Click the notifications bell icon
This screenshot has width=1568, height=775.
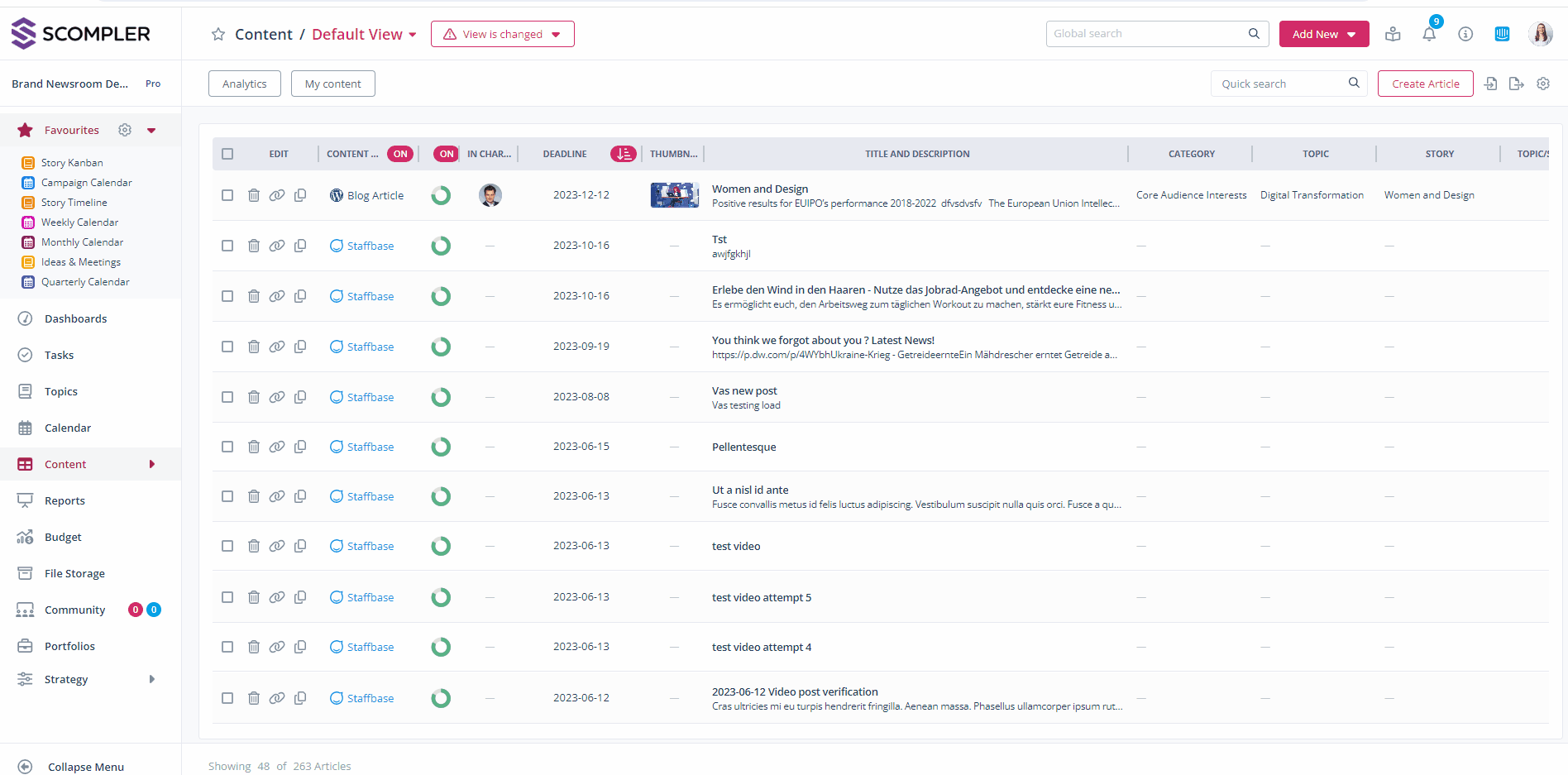point(1429,35)
